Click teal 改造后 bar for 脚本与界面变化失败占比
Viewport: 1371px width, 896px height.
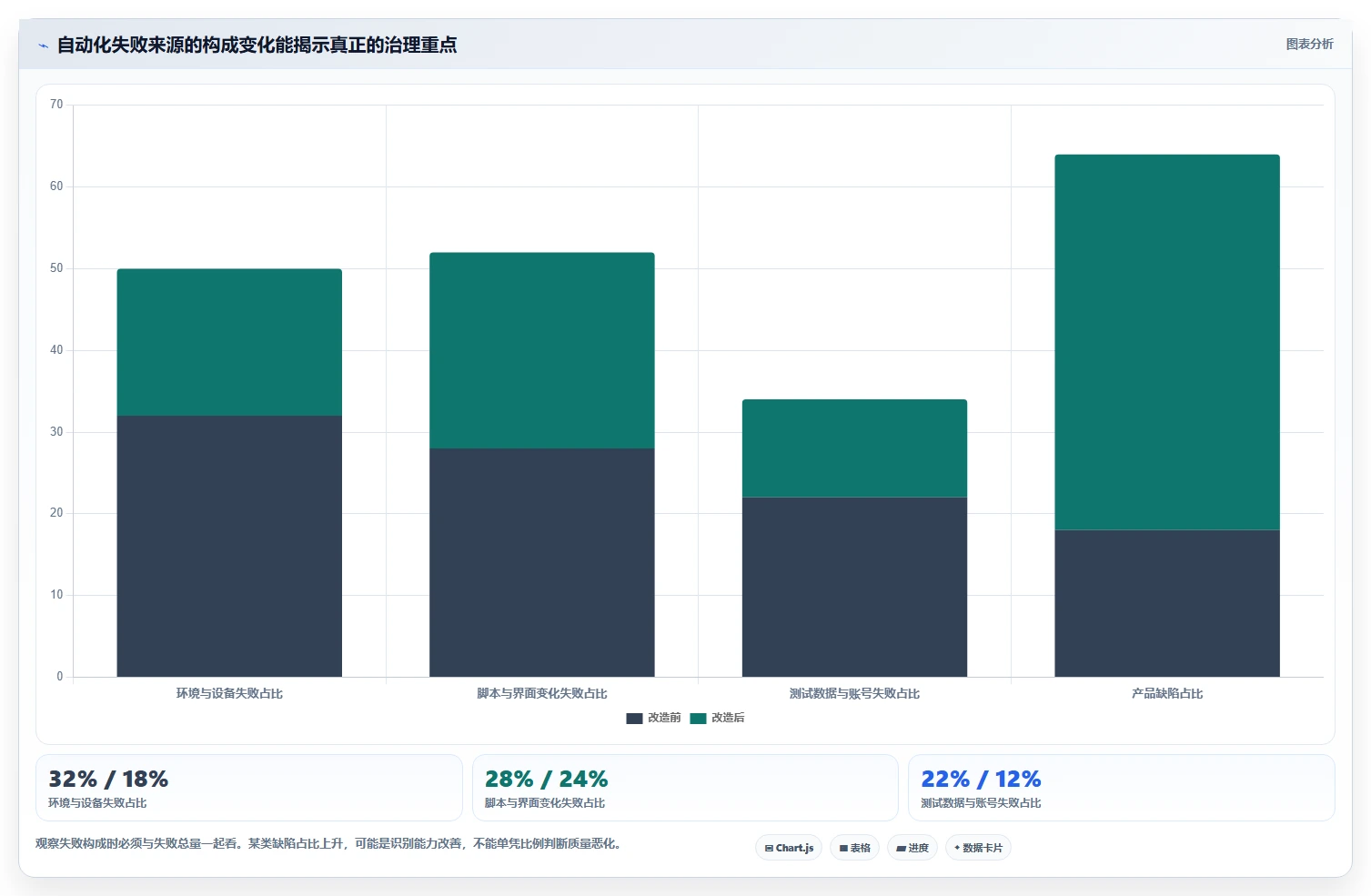click(x=542, y=350)
